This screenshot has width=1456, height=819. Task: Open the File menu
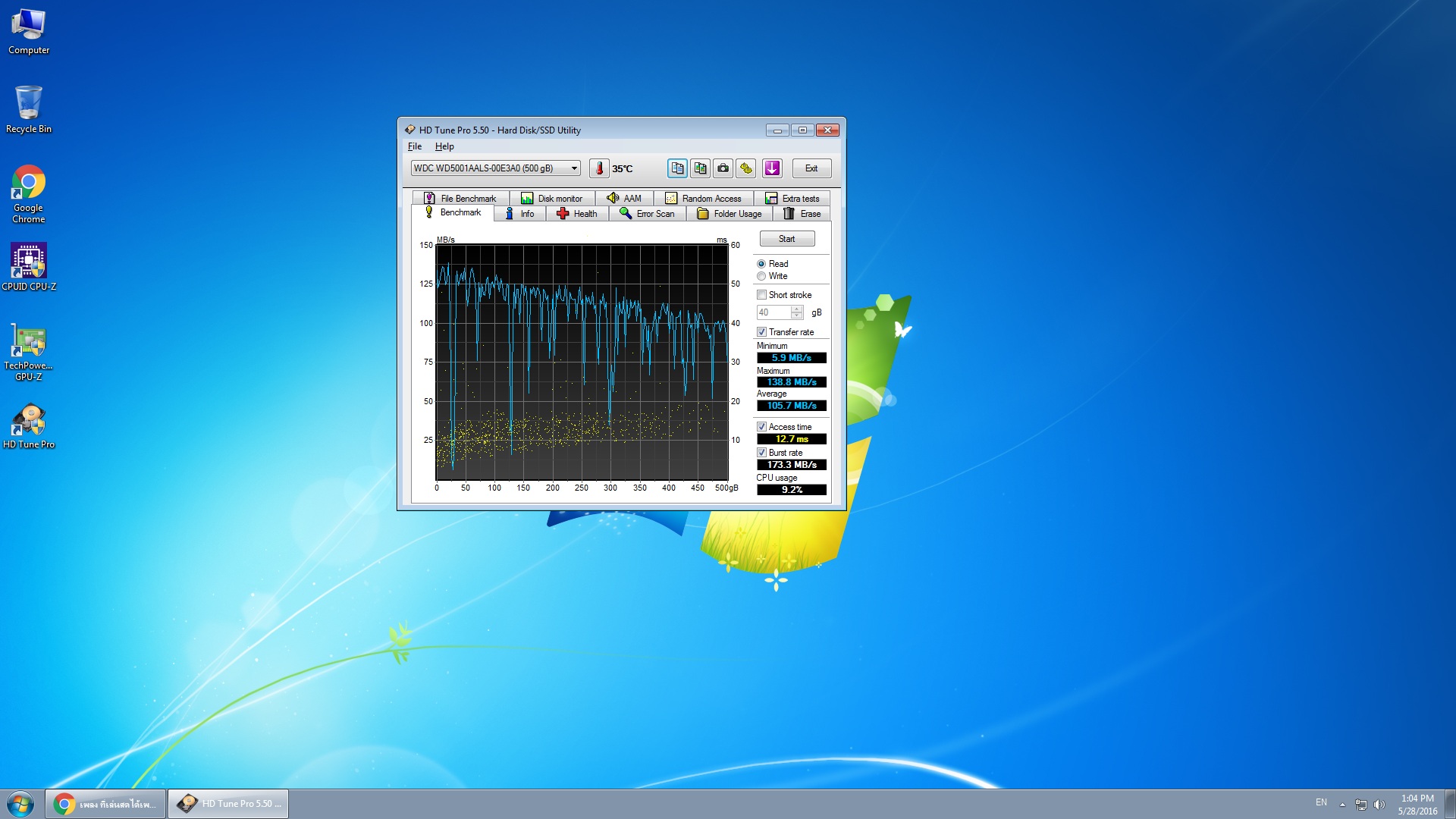(414, 146)
